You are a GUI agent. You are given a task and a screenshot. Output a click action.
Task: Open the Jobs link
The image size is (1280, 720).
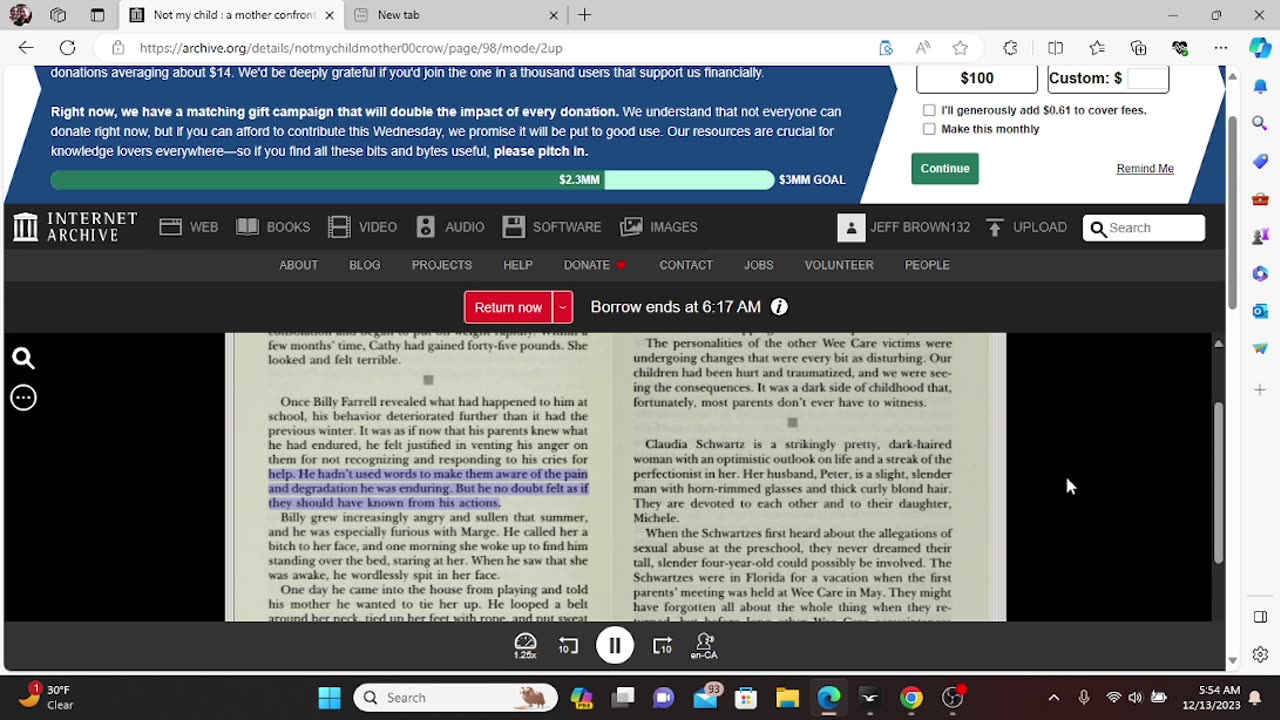point(758,265)
